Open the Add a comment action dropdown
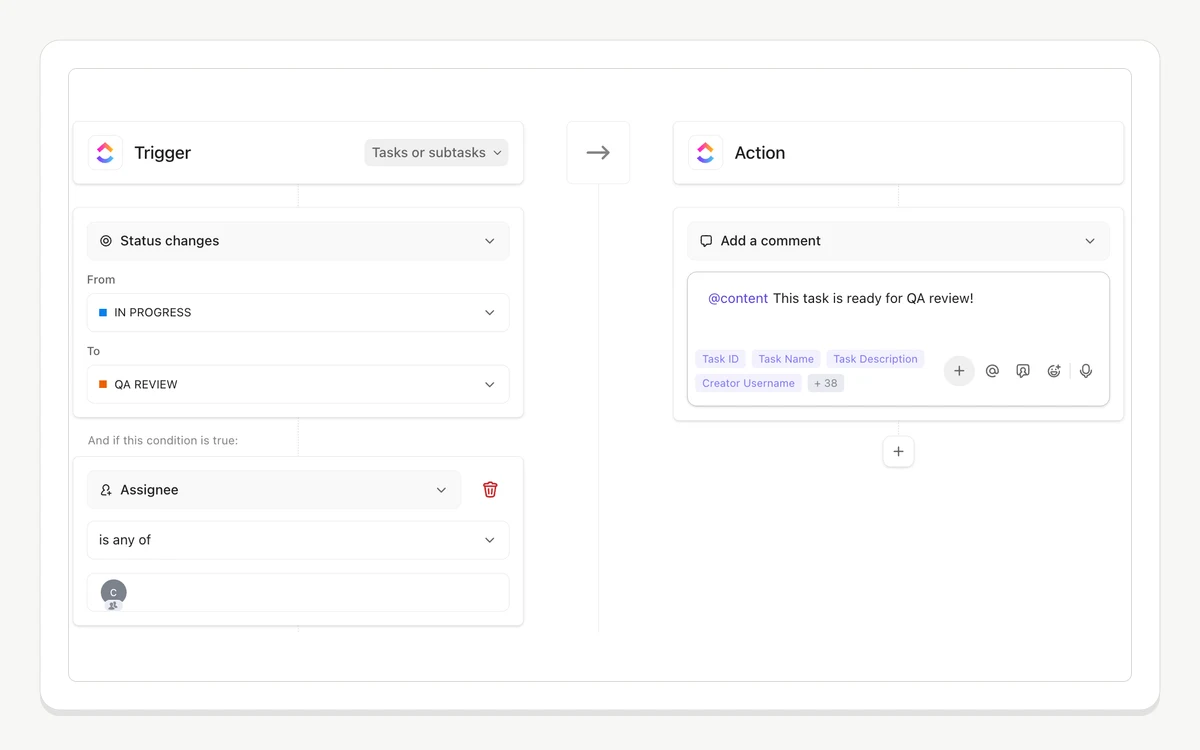 click(x=898, y=241)
